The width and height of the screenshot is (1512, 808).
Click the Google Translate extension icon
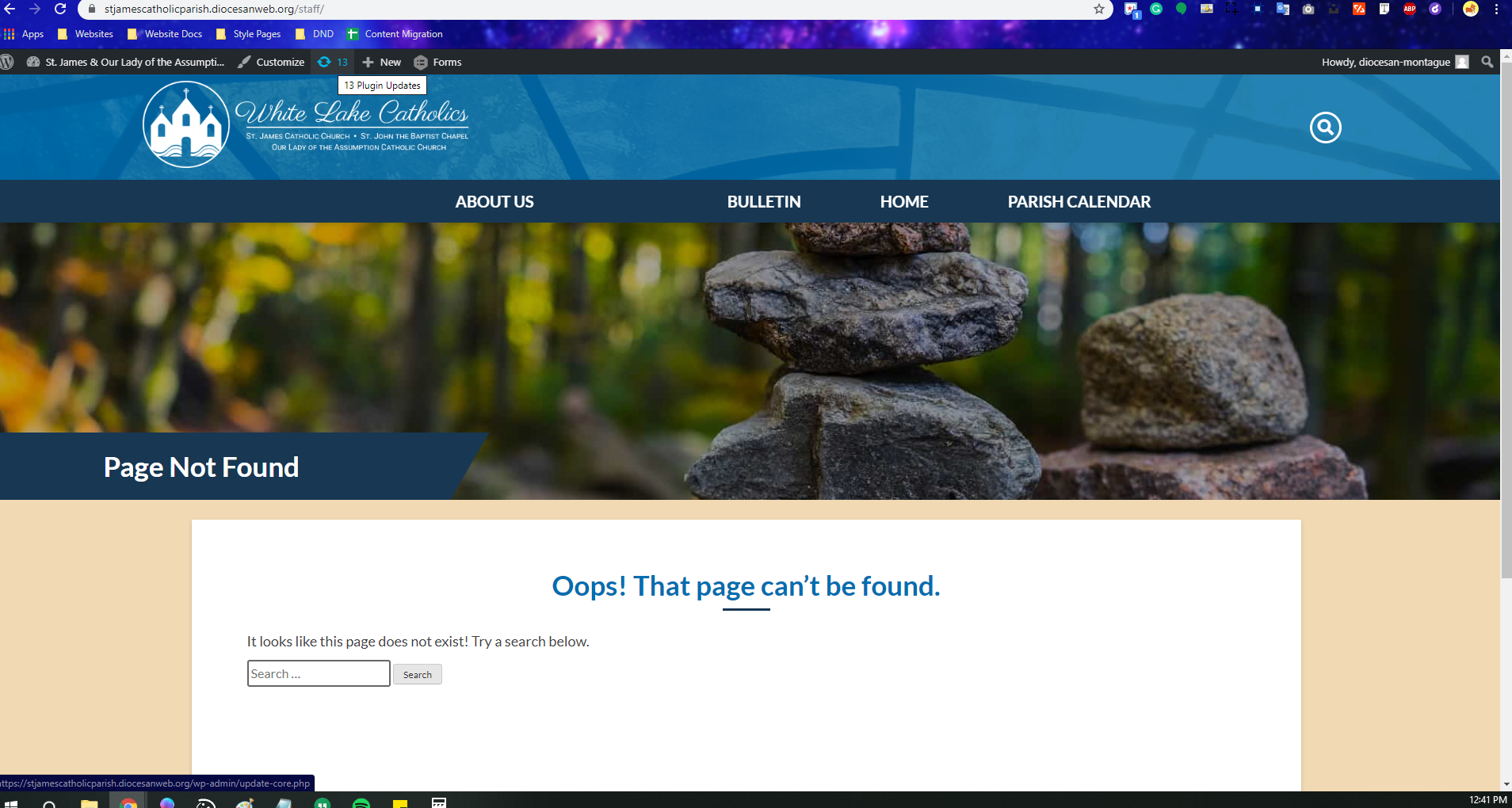1283,9
